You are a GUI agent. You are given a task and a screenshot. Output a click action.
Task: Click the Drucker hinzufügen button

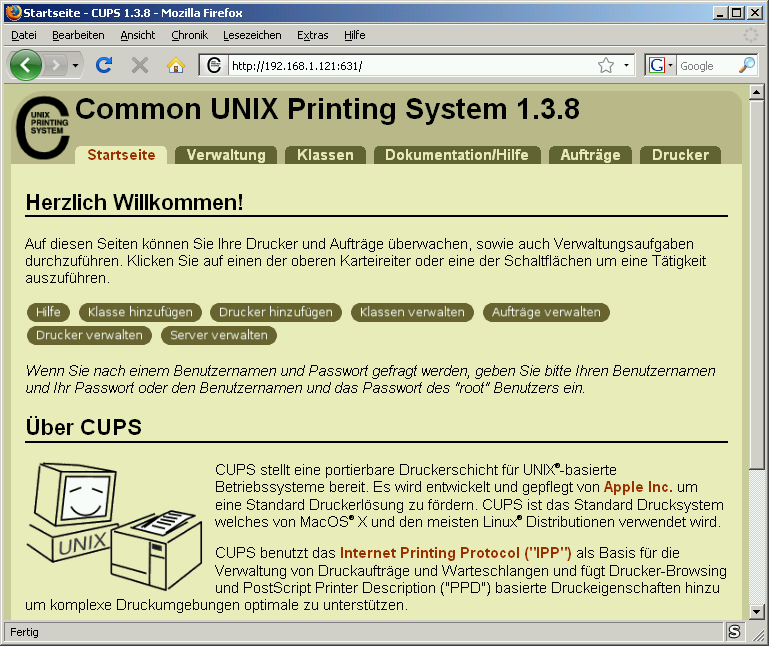(276, 312)
